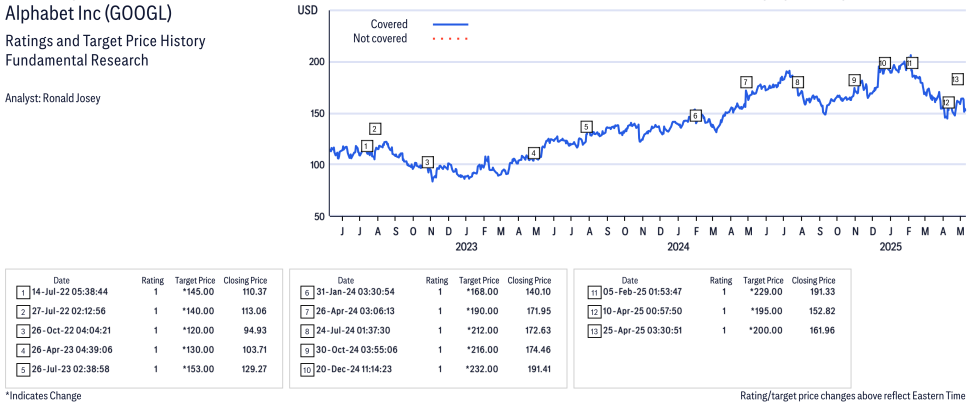Screen dimensions: 976x402
Task: Click the date '20-Dec-24 11:14:23'
Action: coord(354,369)
